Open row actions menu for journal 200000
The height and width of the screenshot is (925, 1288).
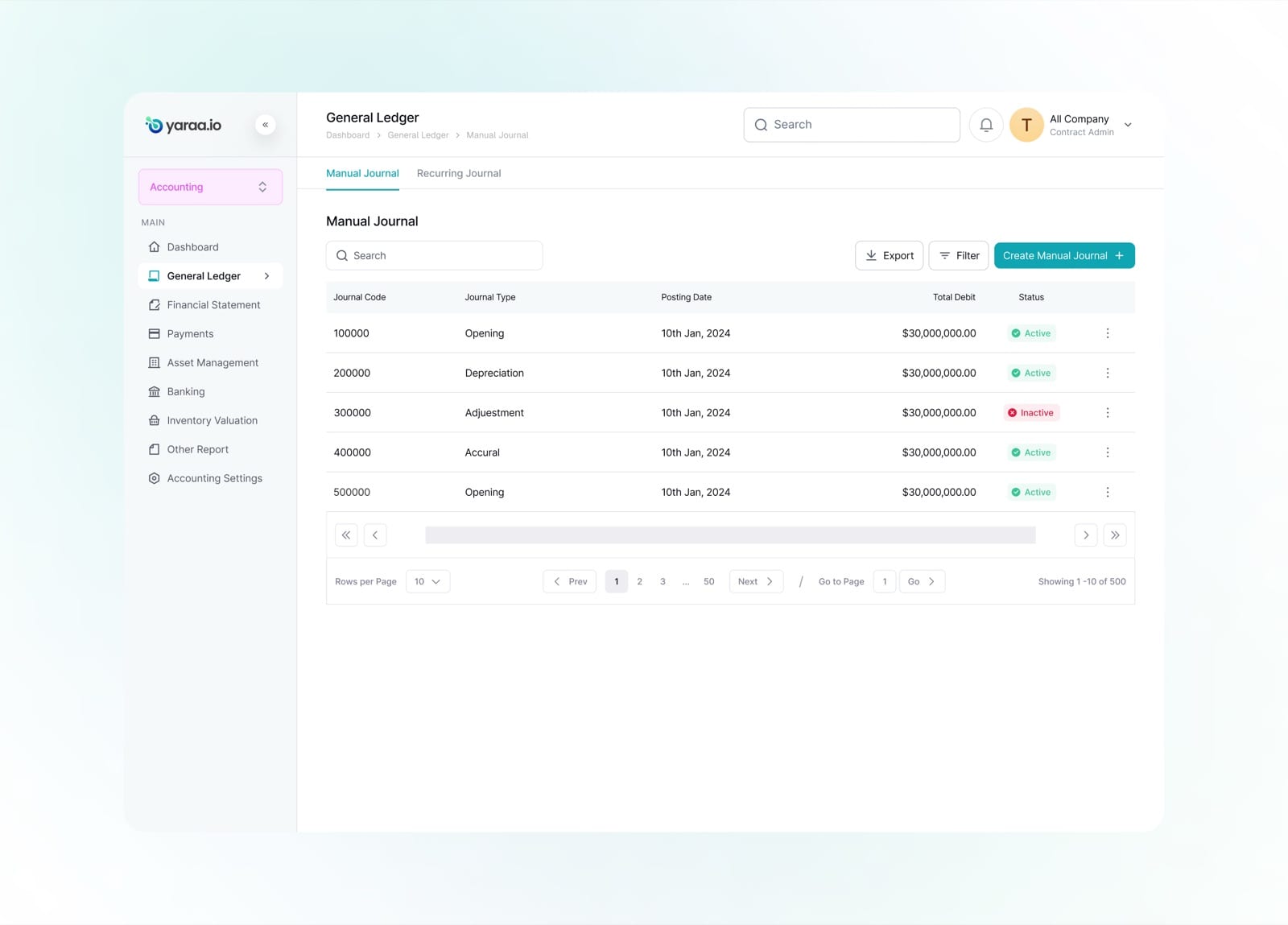[x=1108, y=373]
